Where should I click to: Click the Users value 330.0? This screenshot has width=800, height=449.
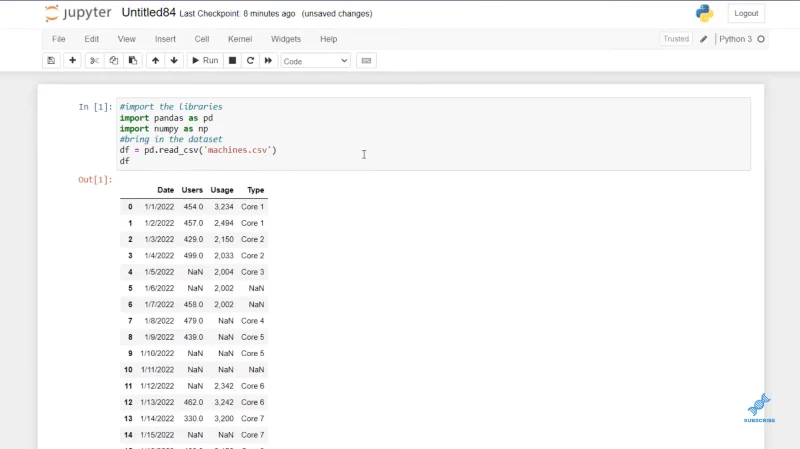coord(193,418)
